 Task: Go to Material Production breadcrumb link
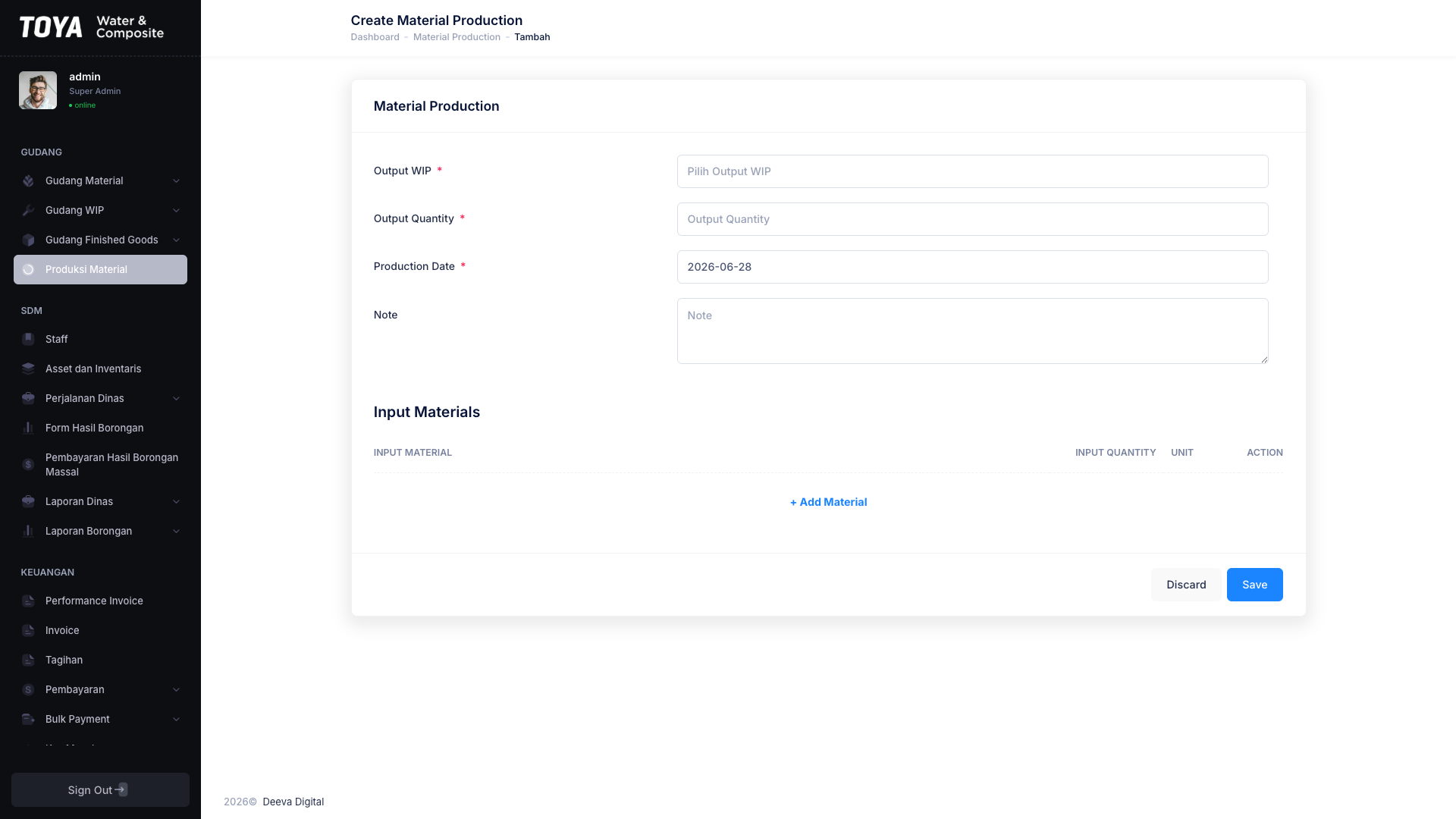click(x=457, y=37)
